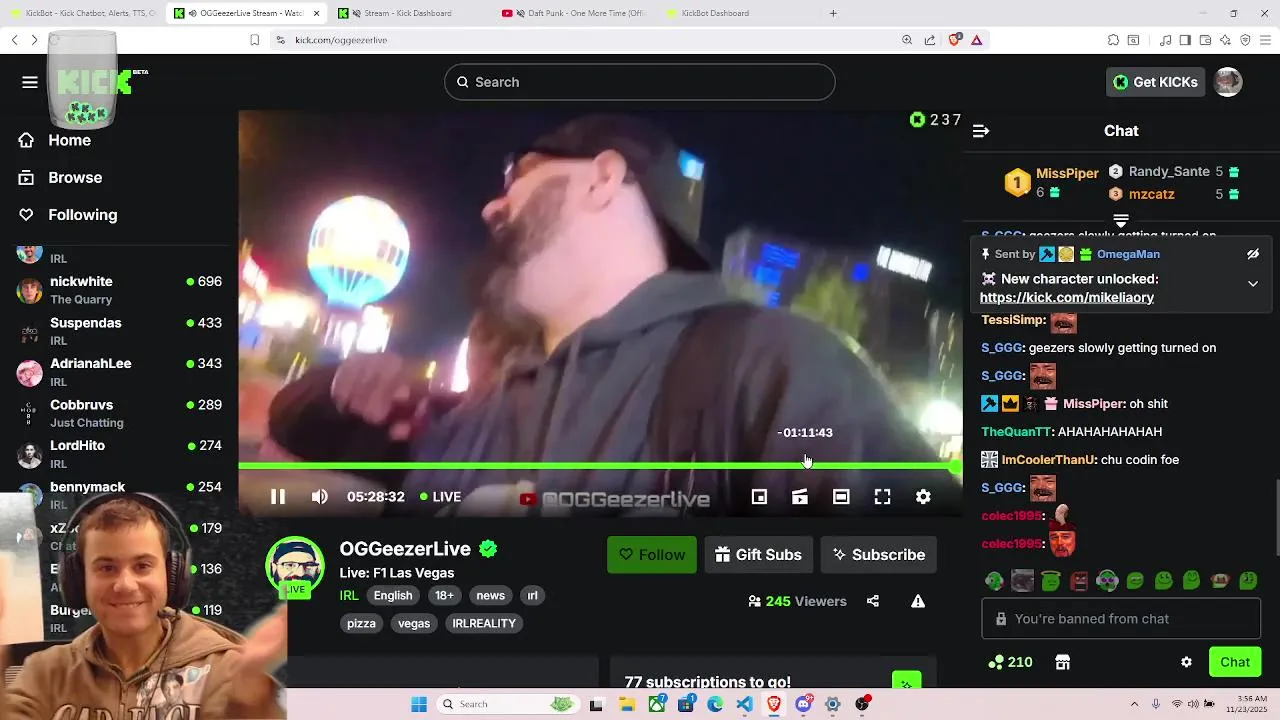Viewport: 1280px width, 720px height.
Task: Bookmark page using address bar icon
Action: click(254, 40)
